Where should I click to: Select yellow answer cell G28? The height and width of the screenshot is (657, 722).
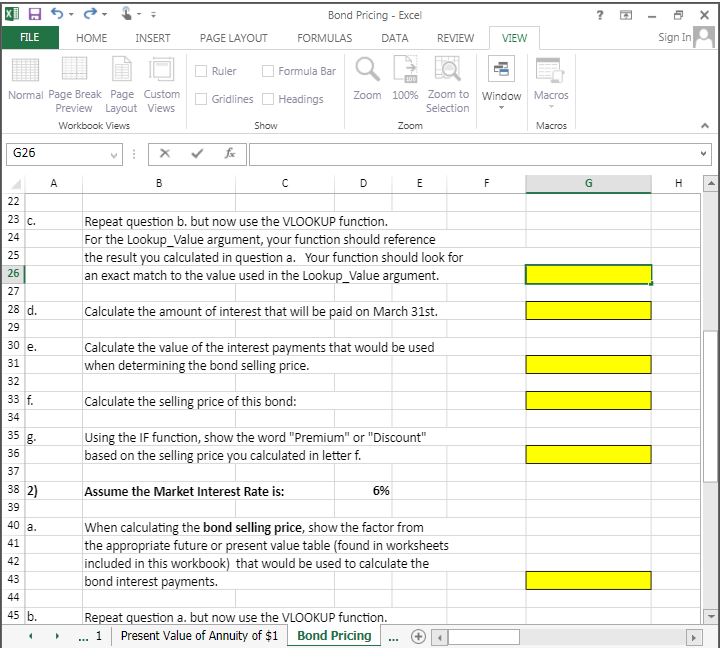pos(588,311)
